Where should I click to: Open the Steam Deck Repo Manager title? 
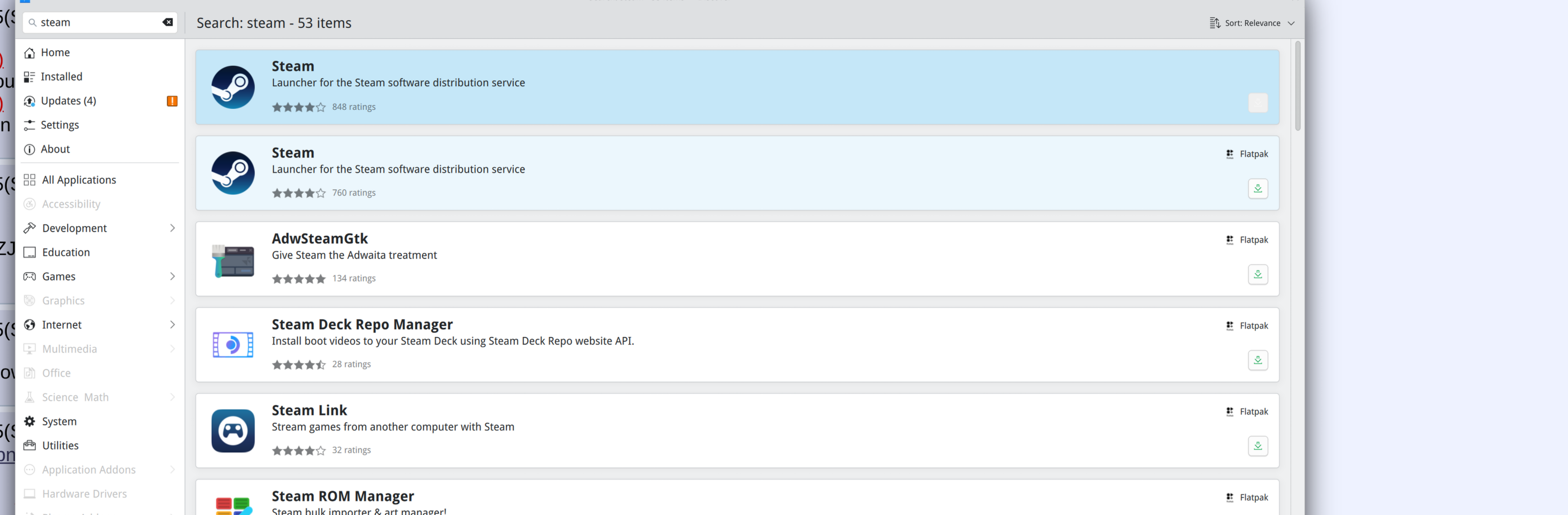click(362, 325)
